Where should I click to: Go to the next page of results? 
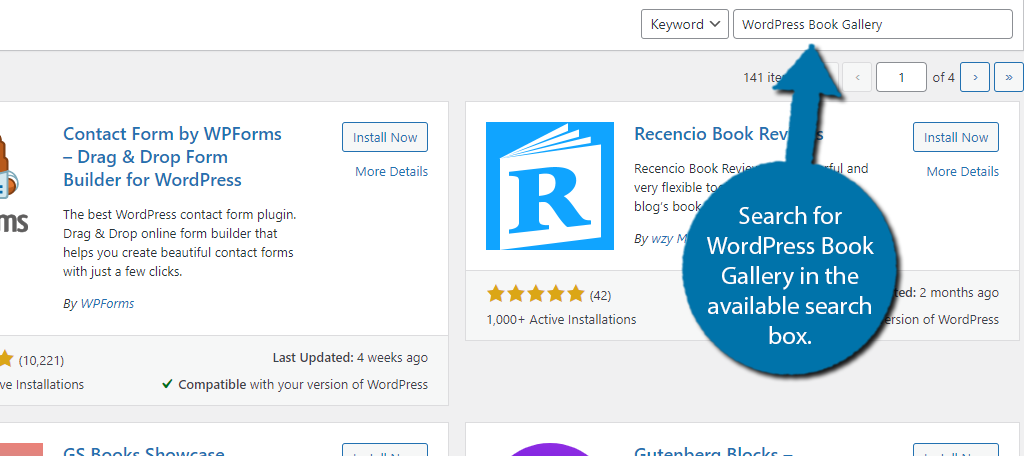point(975,77)
